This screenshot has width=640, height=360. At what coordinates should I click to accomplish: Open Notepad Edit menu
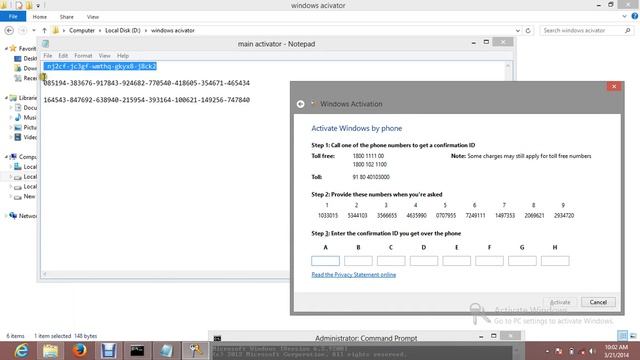63,56
